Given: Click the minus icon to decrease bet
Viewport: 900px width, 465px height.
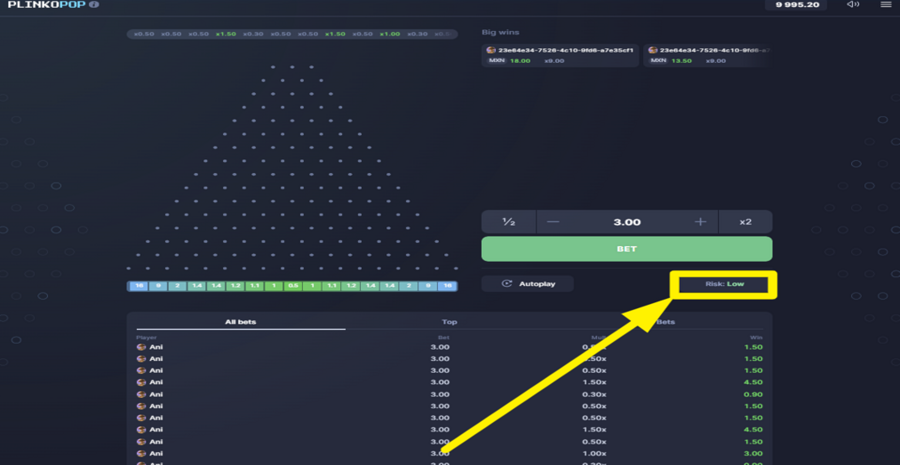Looking at the screenshot, I should (553, 222).
